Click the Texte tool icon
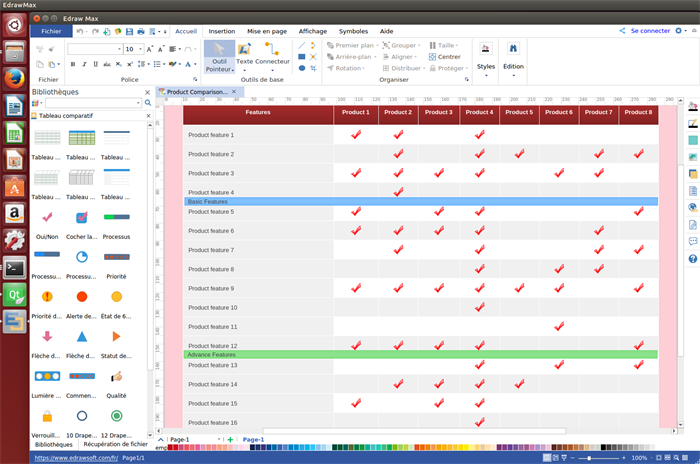The width and height of the screenshot is (700, 464). tap(244, 50)
